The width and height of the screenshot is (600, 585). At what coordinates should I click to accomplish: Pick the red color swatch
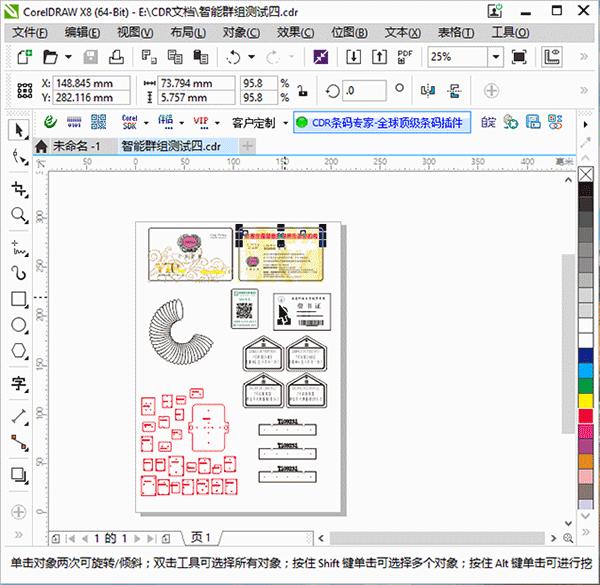point(585,416)
